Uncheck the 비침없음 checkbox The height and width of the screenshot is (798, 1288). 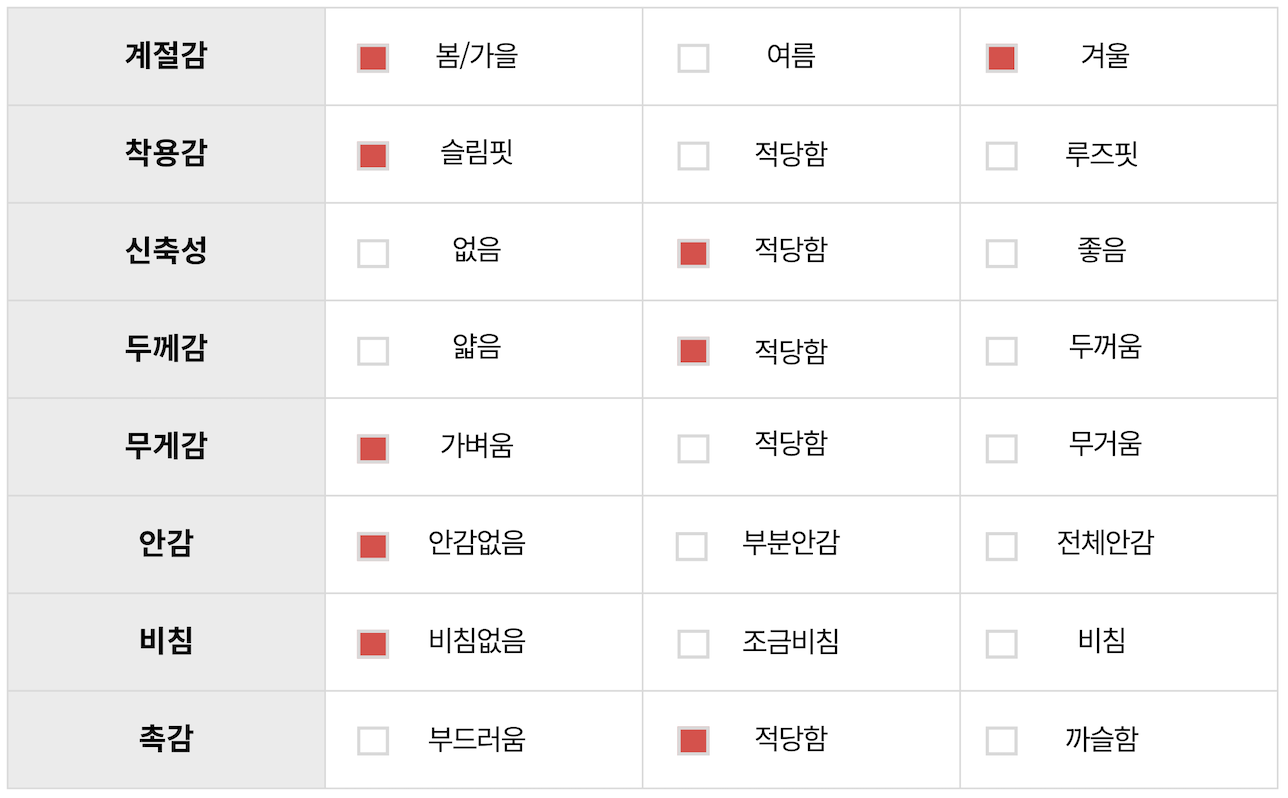point(373,643)
